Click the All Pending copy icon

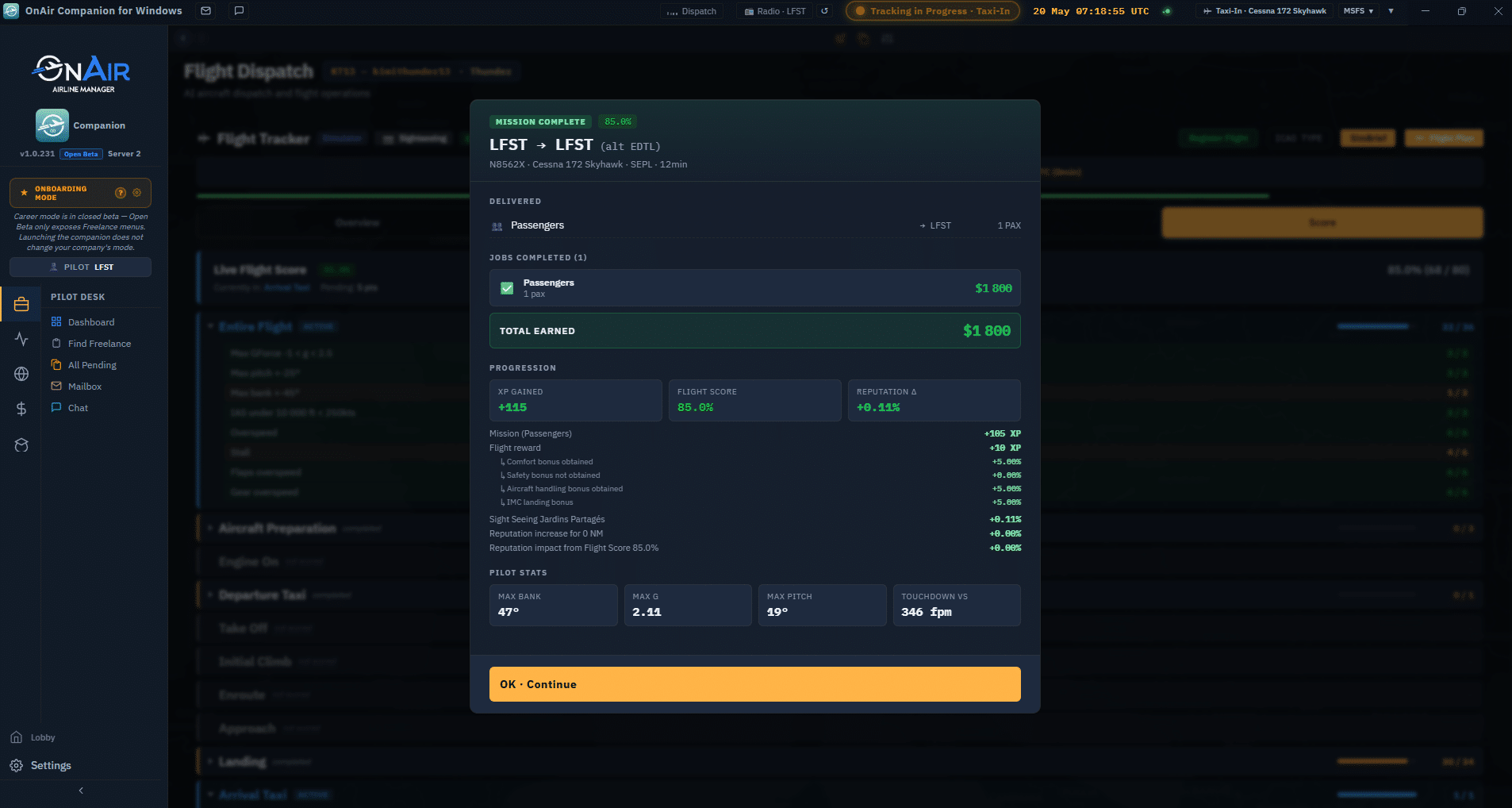56,364
